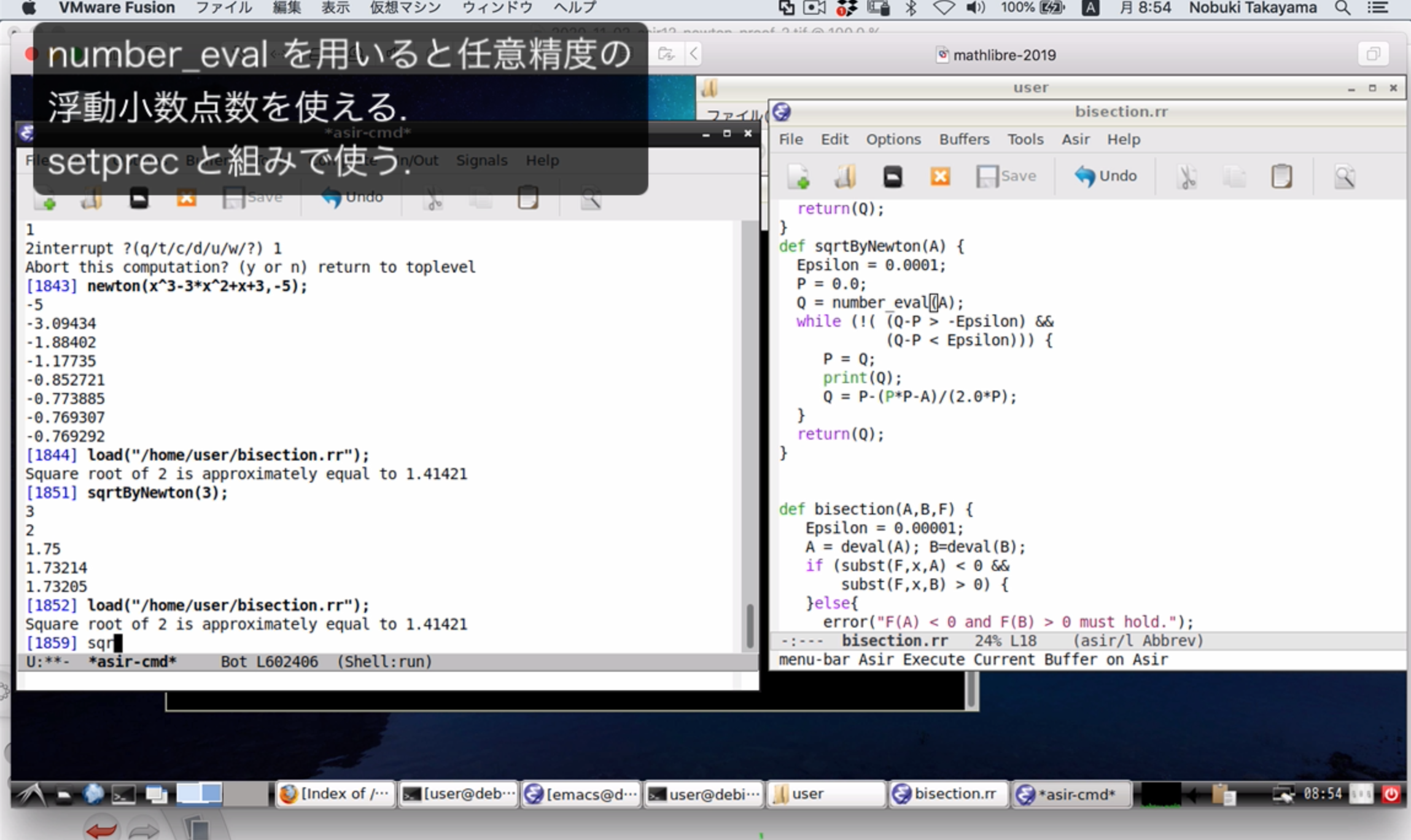Click '(Shell:run)' in asir-cmd mode line

click(384, 662)
